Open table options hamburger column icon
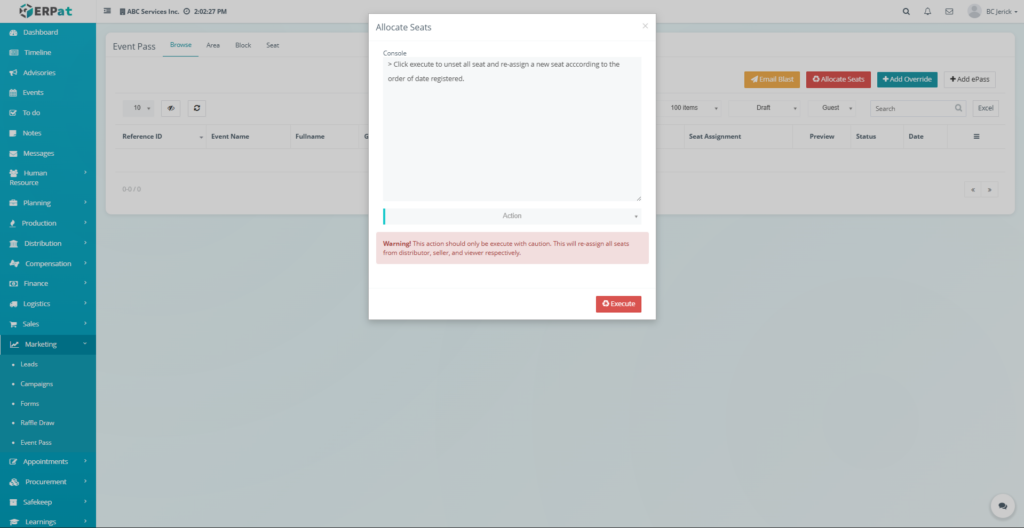 pos(976,137)
